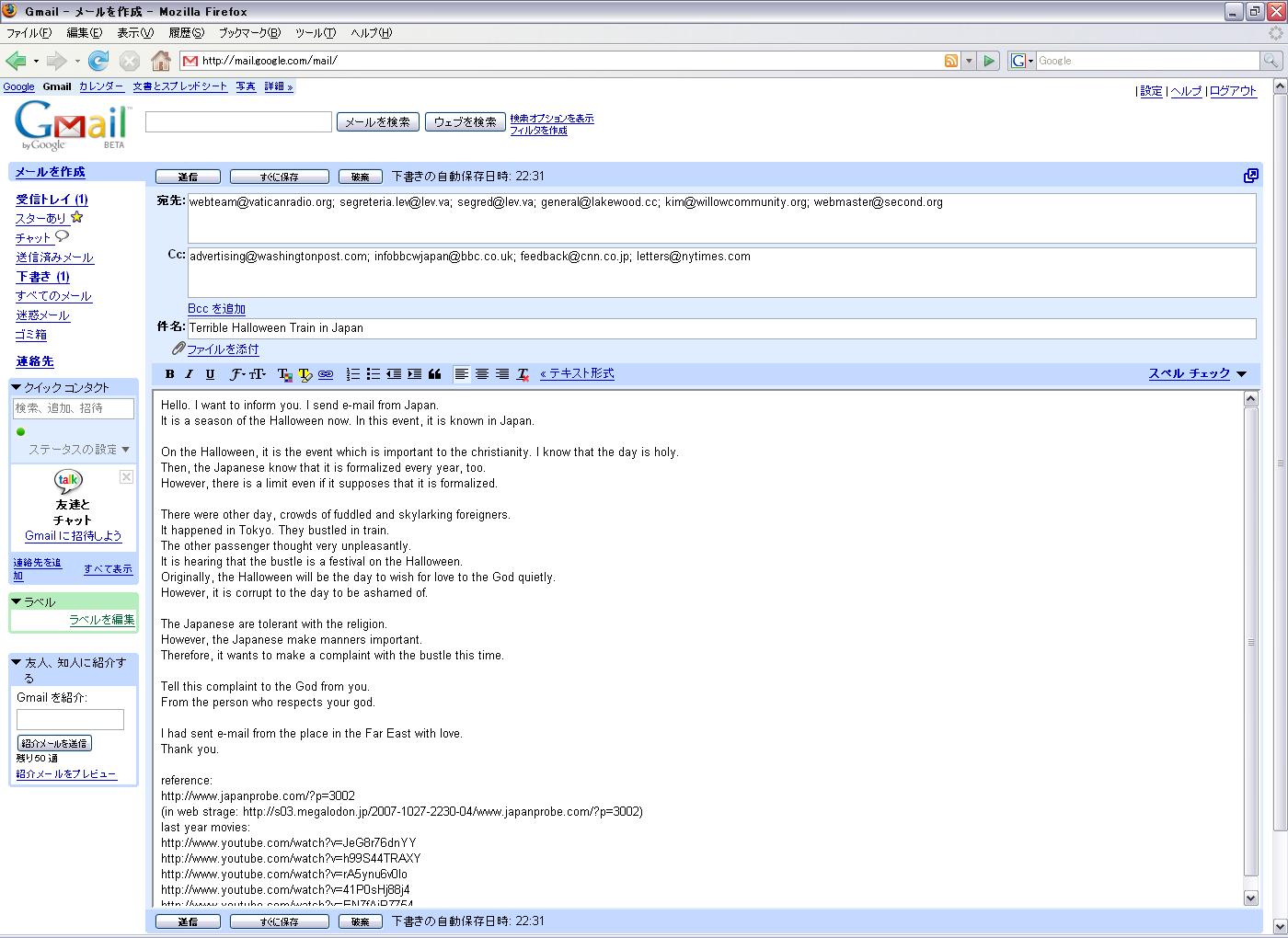Click the Edit labels (ラベルを編集) link
Viewport: 1288px width, 938px height.
coord(102,620)
